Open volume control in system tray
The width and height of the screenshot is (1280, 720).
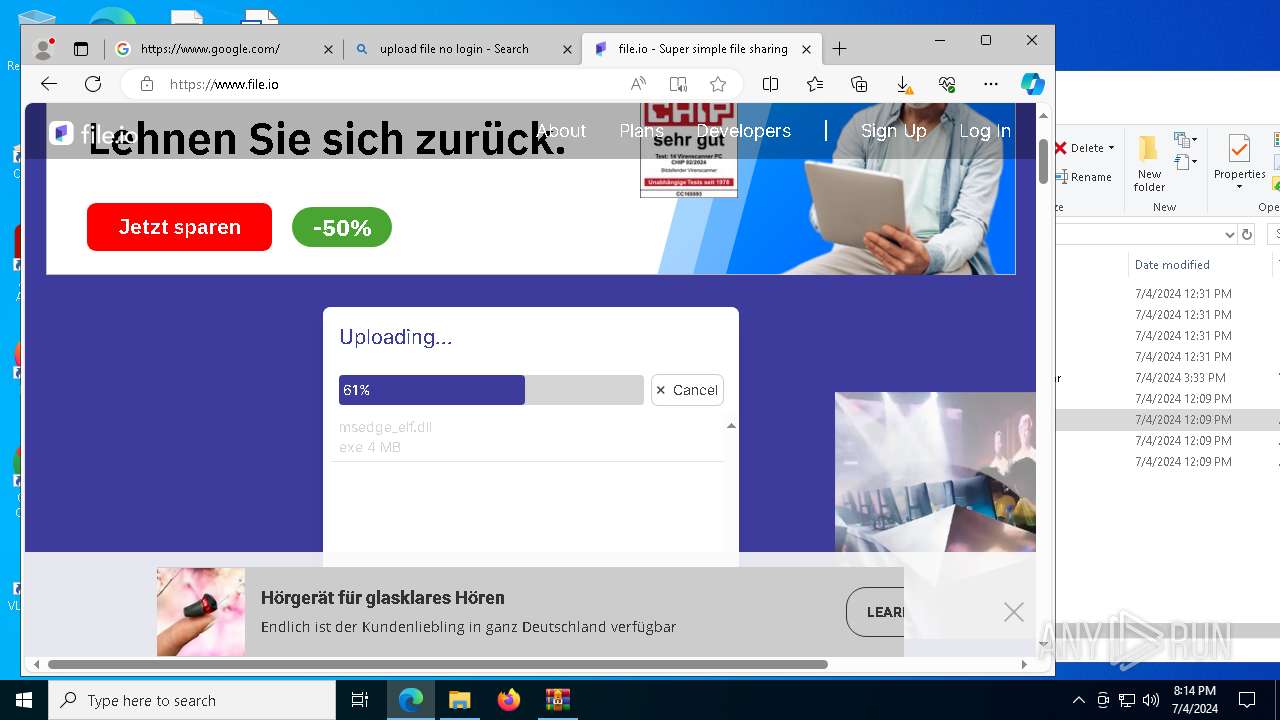(x=1151, y=700)
